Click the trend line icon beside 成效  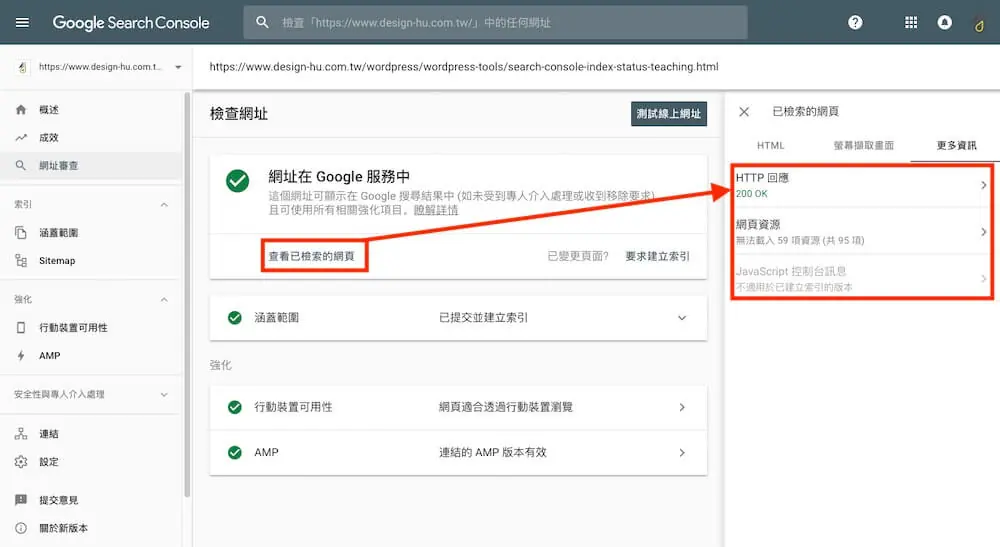[21, 138]
